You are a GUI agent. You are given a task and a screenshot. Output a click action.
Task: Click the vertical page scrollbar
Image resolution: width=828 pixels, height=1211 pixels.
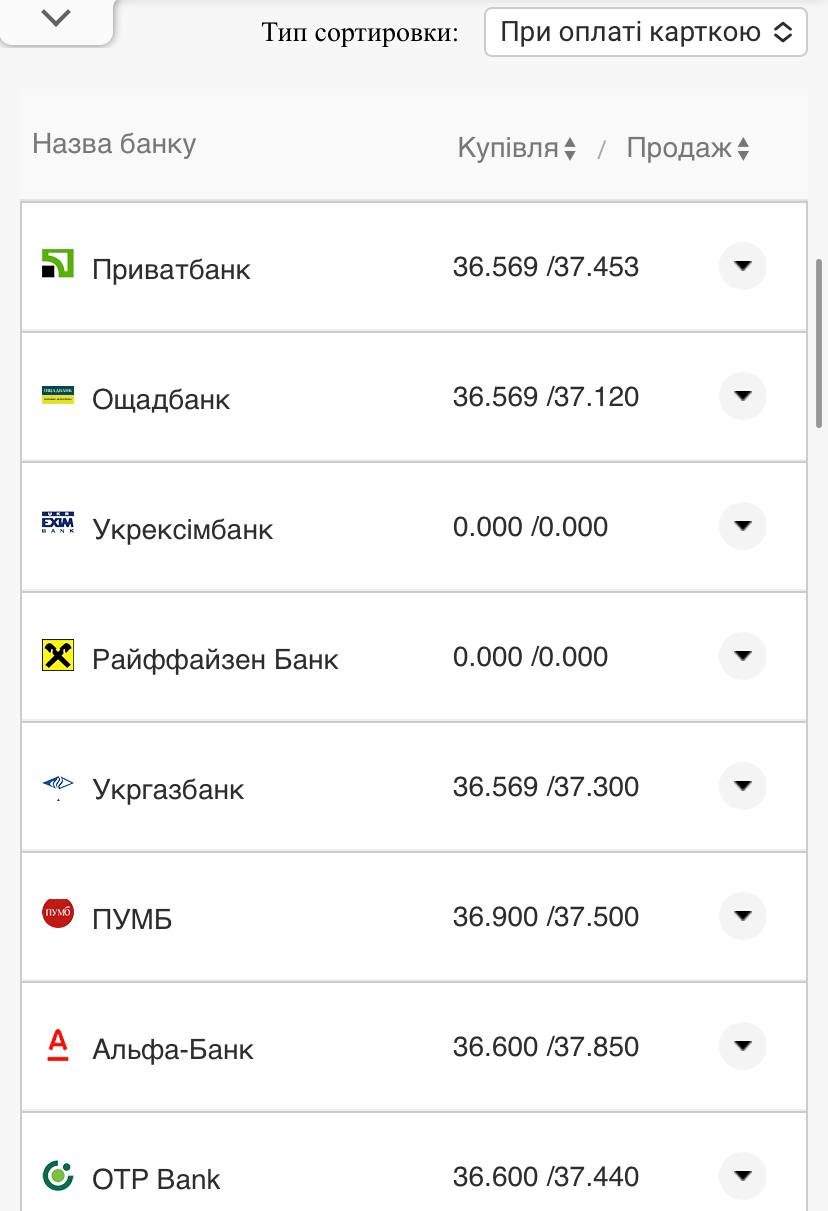coord(820,340)
